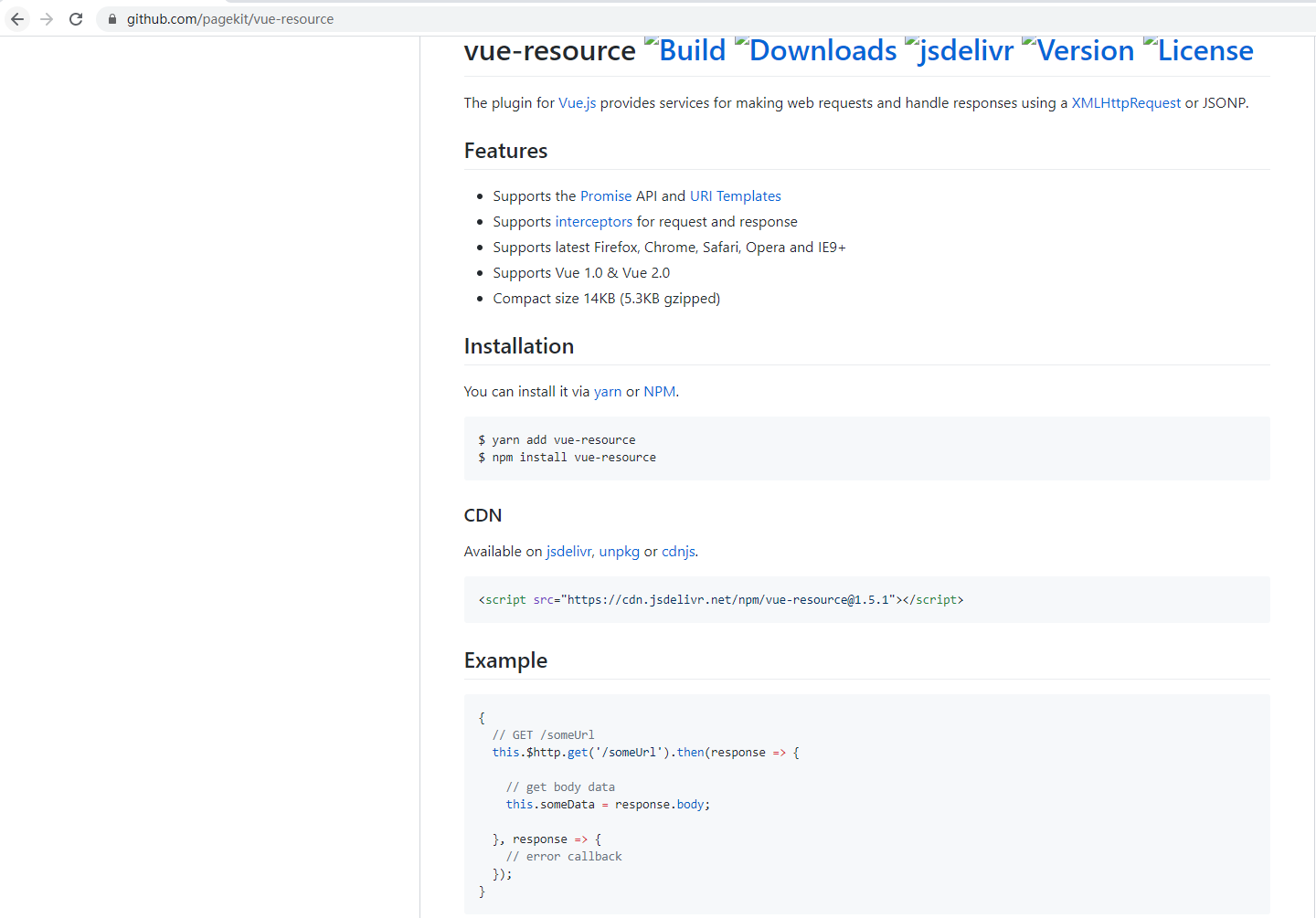Click the browser forward arrow
Viewport: 1316px width, 918px height.
(x=47, y=18)
